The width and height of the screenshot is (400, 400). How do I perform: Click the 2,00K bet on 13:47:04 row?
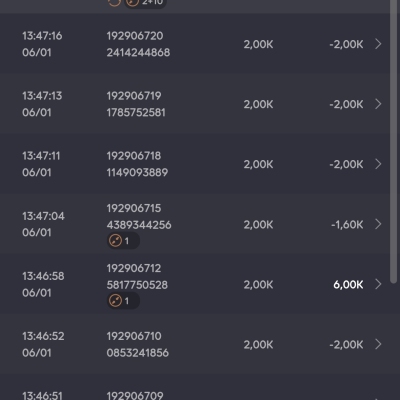point(258,225)
